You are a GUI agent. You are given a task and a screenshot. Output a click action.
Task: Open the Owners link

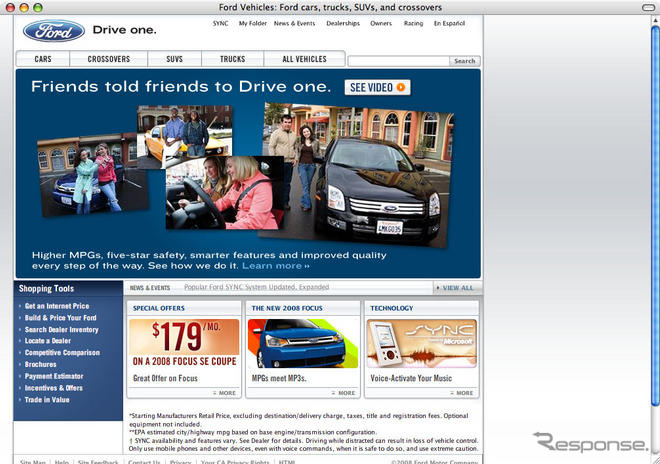(381, 24)
